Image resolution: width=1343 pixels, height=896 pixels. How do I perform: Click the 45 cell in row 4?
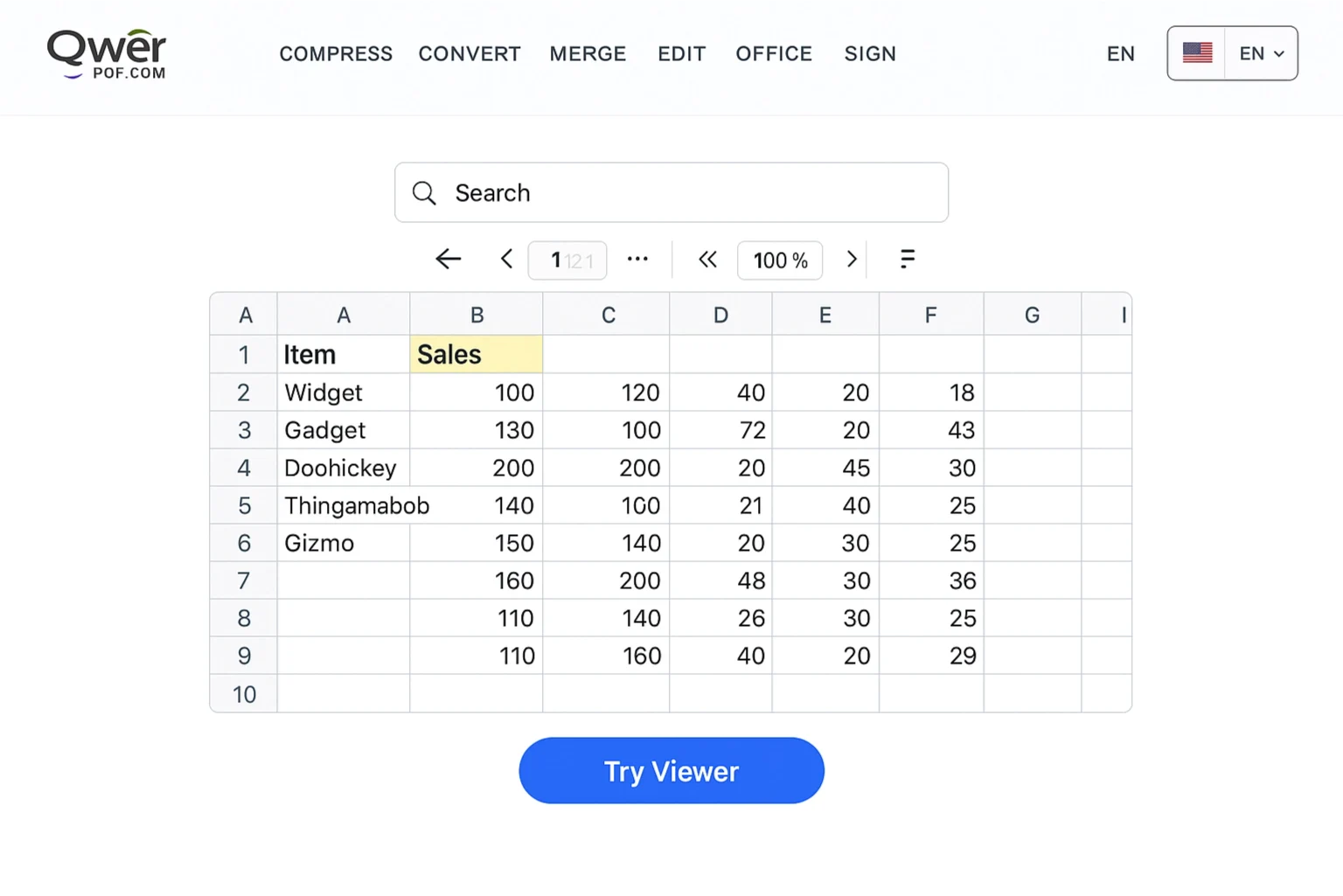click(825, 468)
